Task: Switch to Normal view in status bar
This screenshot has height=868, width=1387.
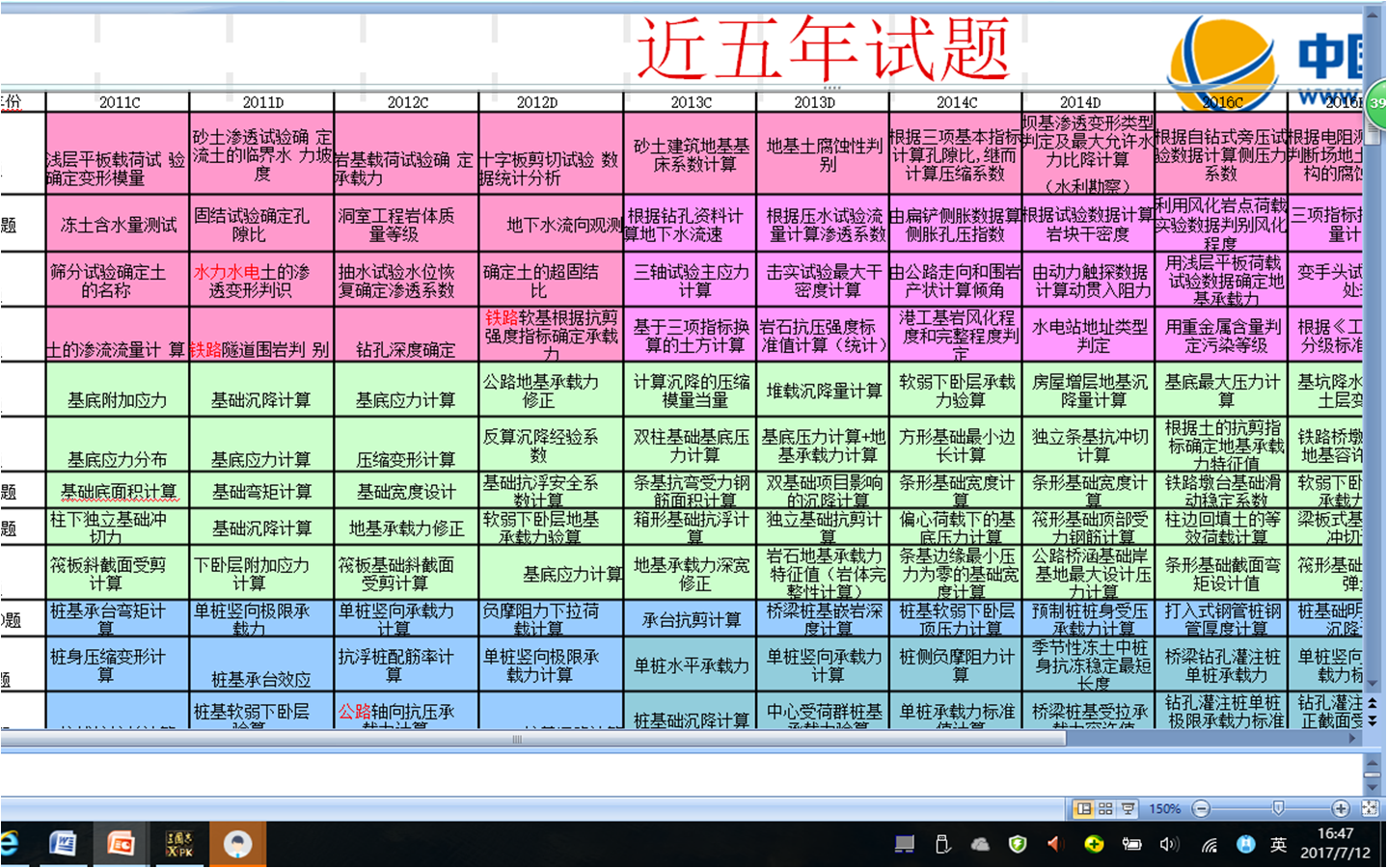Action: [x=1083, y=808]
